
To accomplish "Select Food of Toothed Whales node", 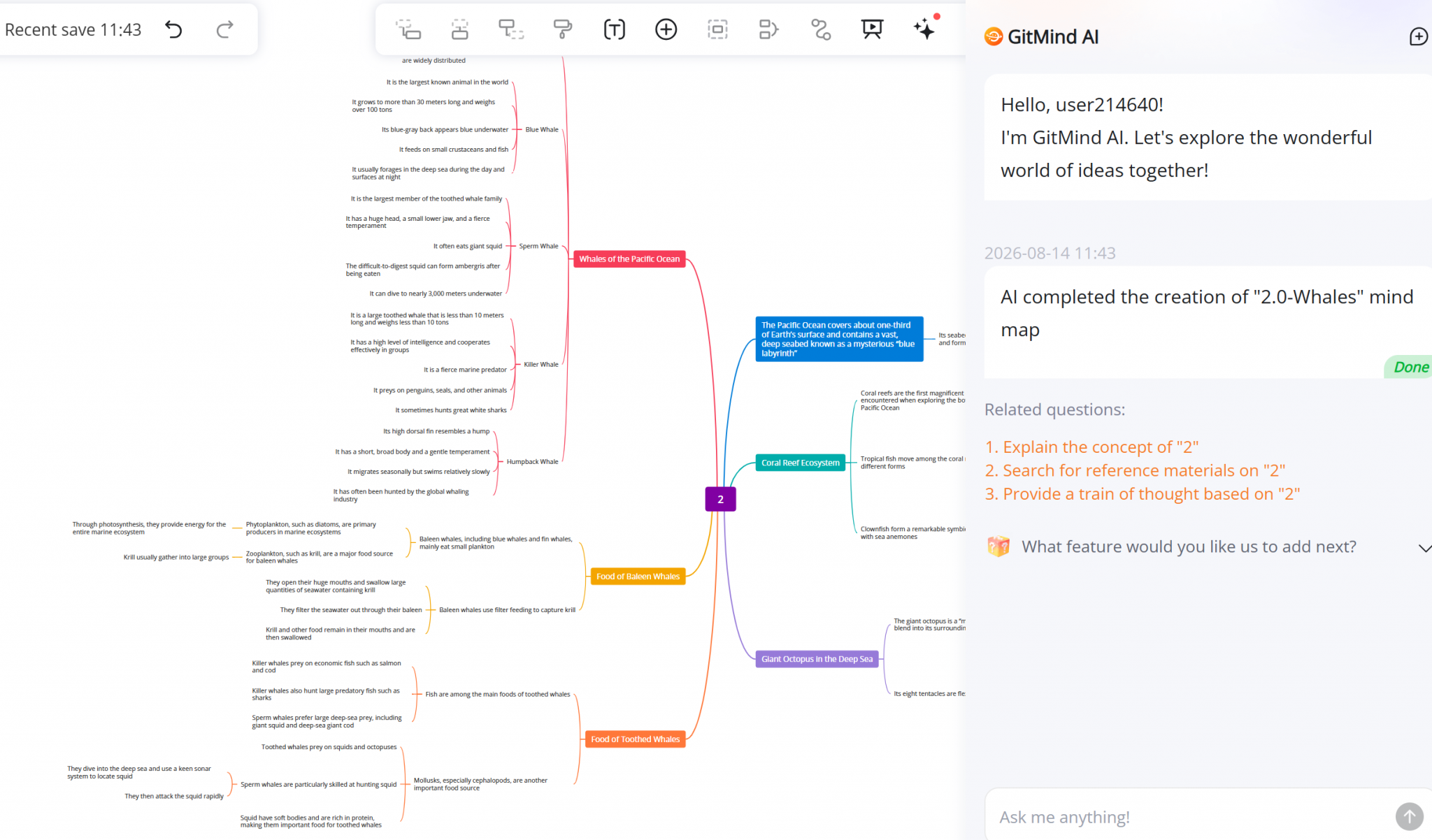I will coord(635,739).
